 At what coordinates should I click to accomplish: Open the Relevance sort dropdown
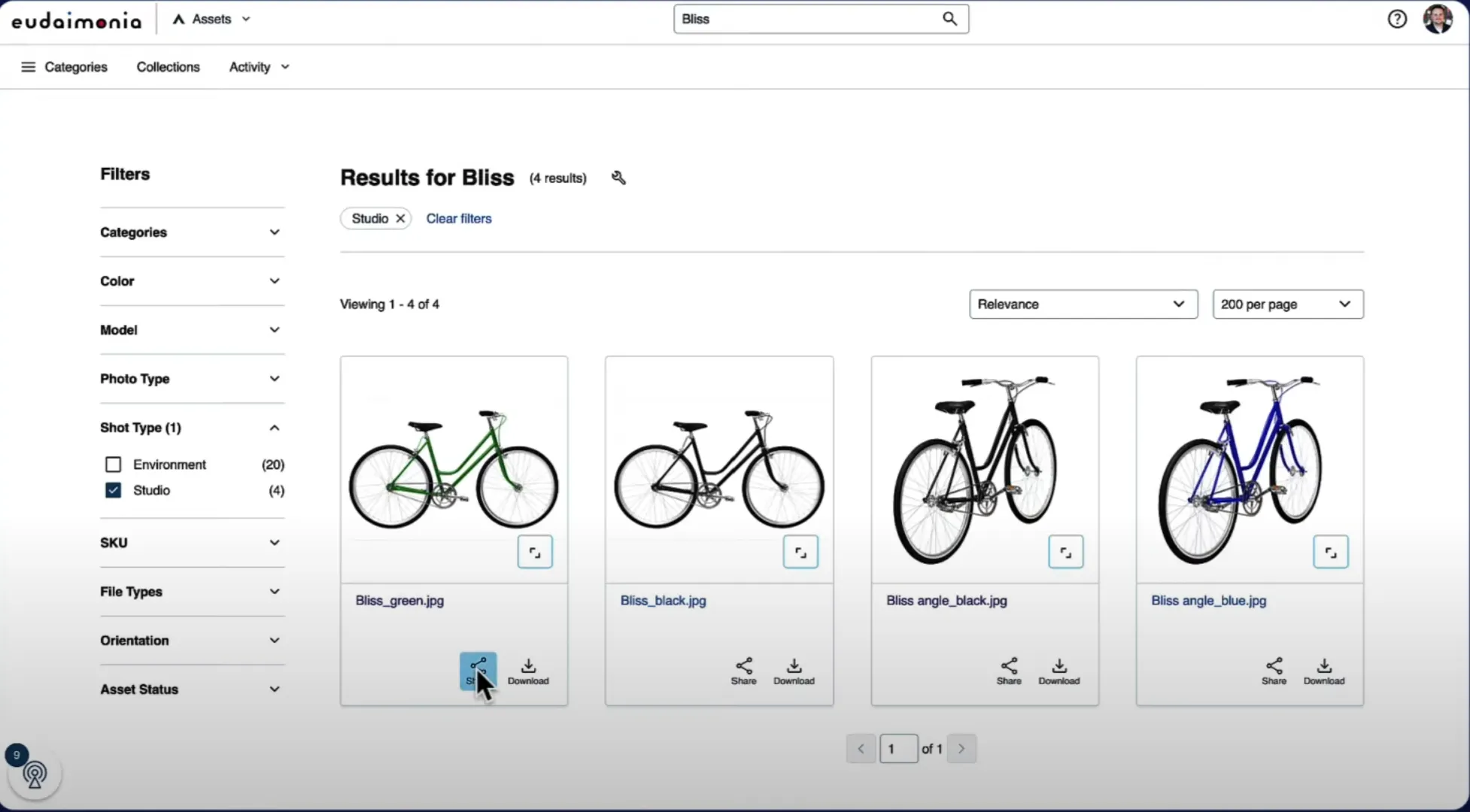[x=1083, y=304]
